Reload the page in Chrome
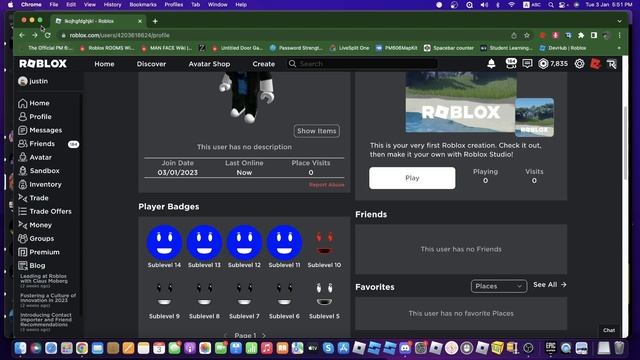 click(x=48, y=36)
